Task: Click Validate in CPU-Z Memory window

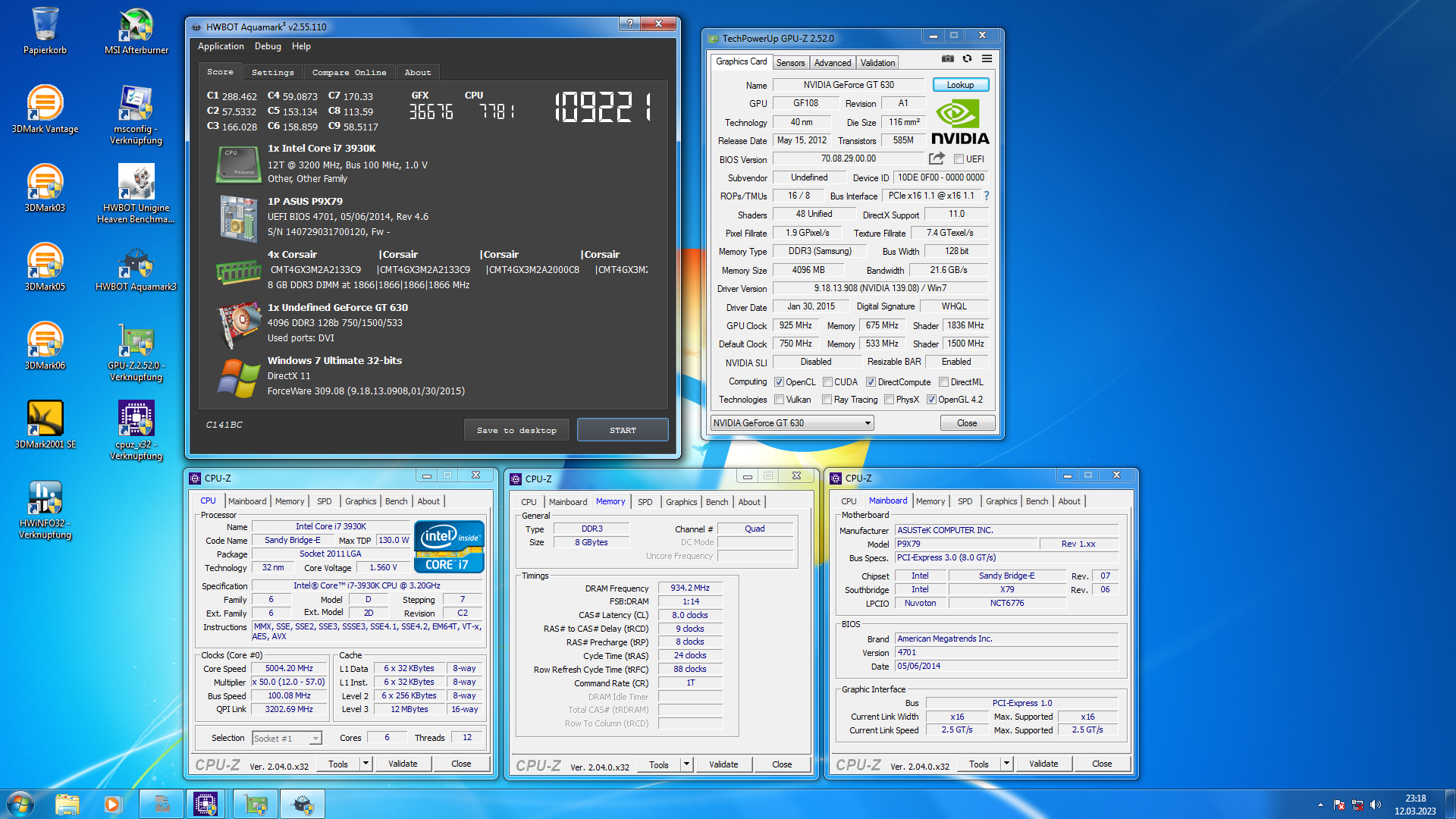Action: (x=723, y=764)
